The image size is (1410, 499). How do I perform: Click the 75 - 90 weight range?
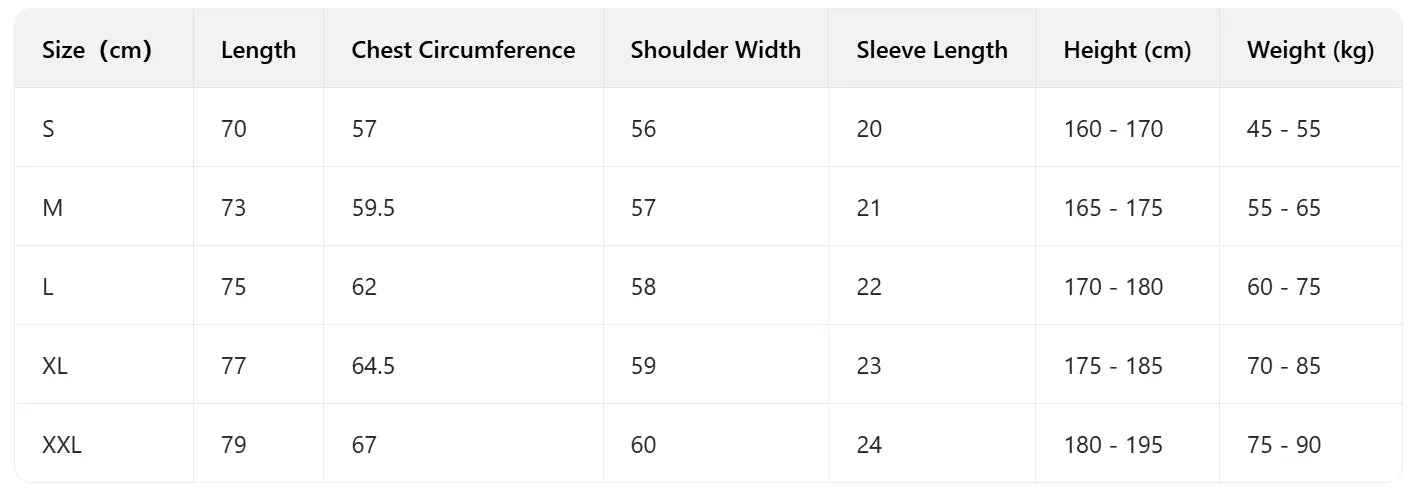[1284, 445]
